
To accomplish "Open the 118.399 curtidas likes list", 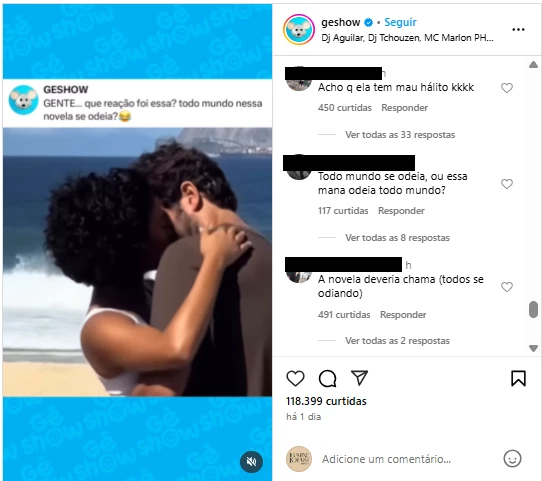I will 326,401.
